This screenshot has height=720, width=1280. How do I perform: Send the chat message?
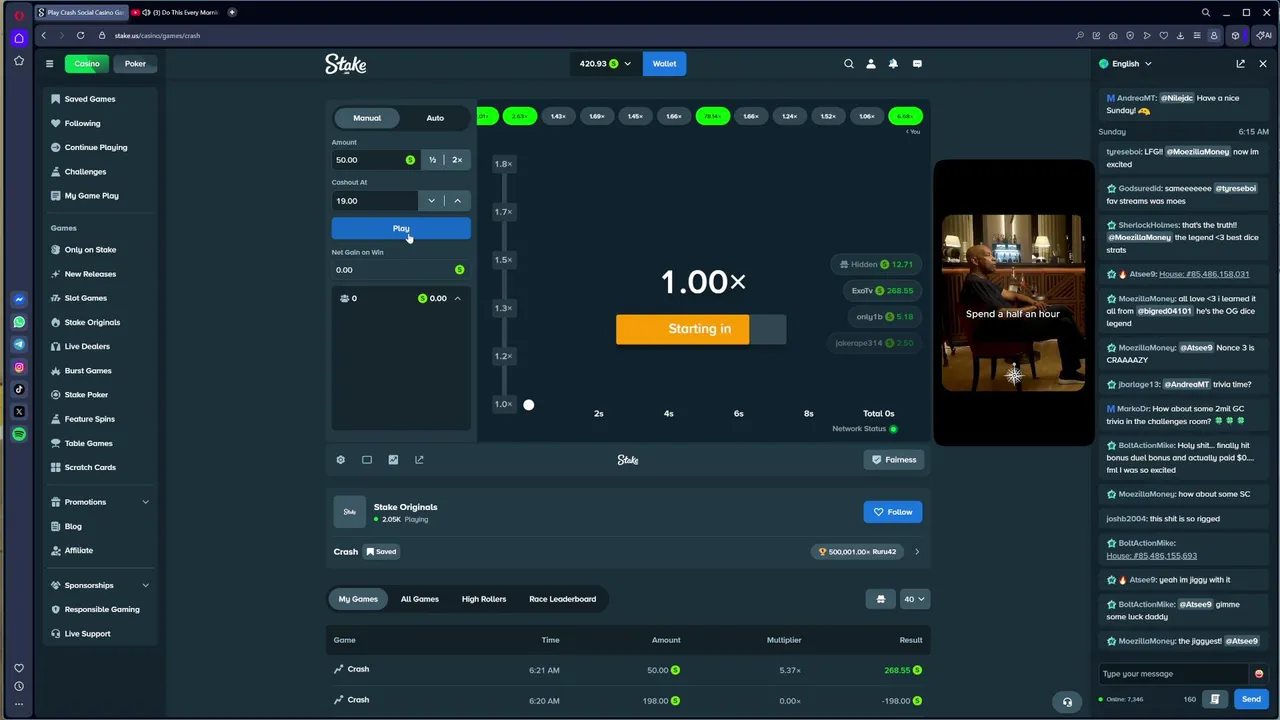tap(1251, 699)
